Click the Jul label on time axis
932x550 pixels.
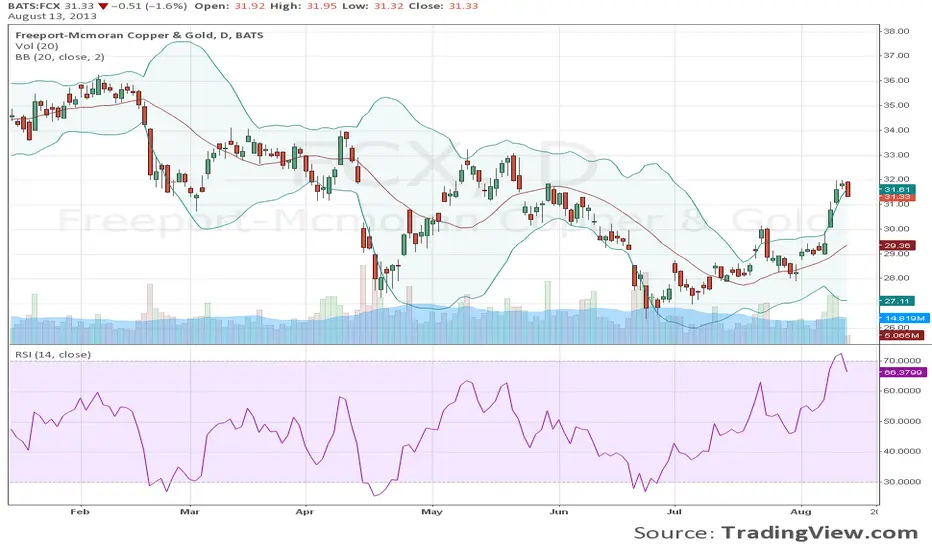pyautogui.click(x=674, y=511)
